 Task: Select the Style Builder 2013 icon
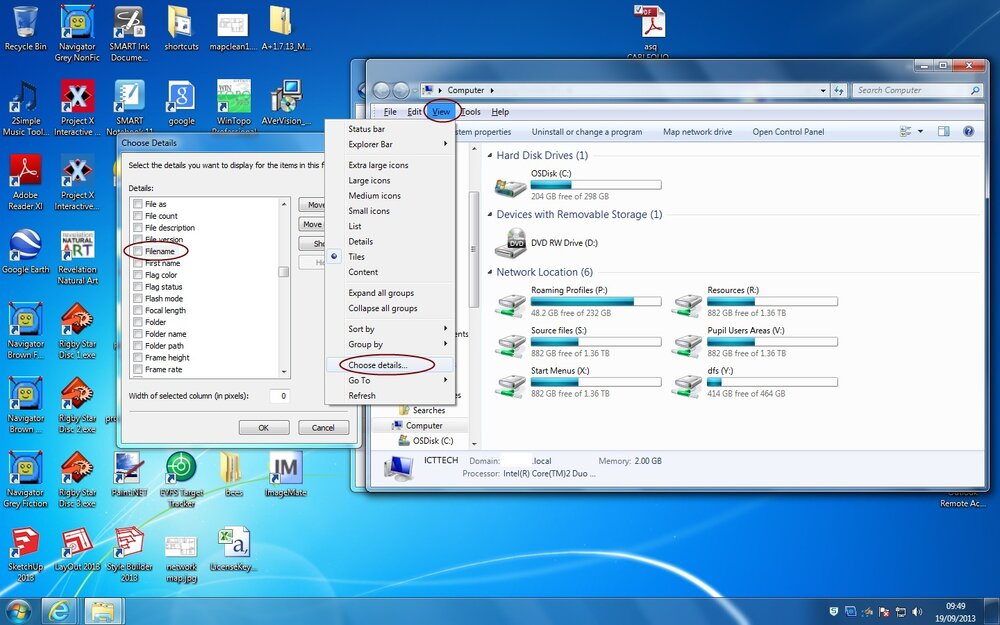click(129, 554)
